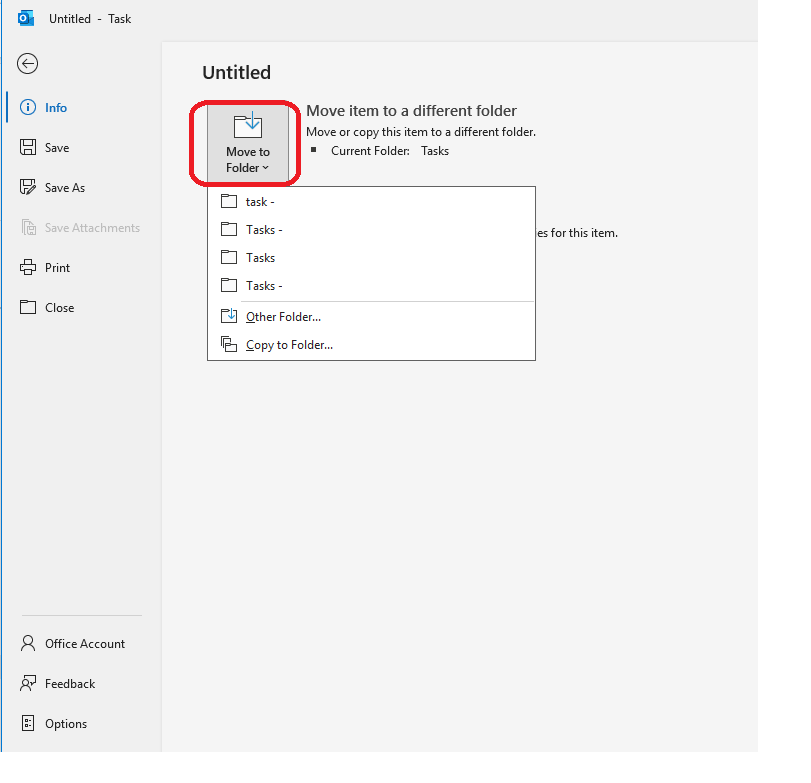Open Outlook Options
811x783 pixels.
point(83,724)
